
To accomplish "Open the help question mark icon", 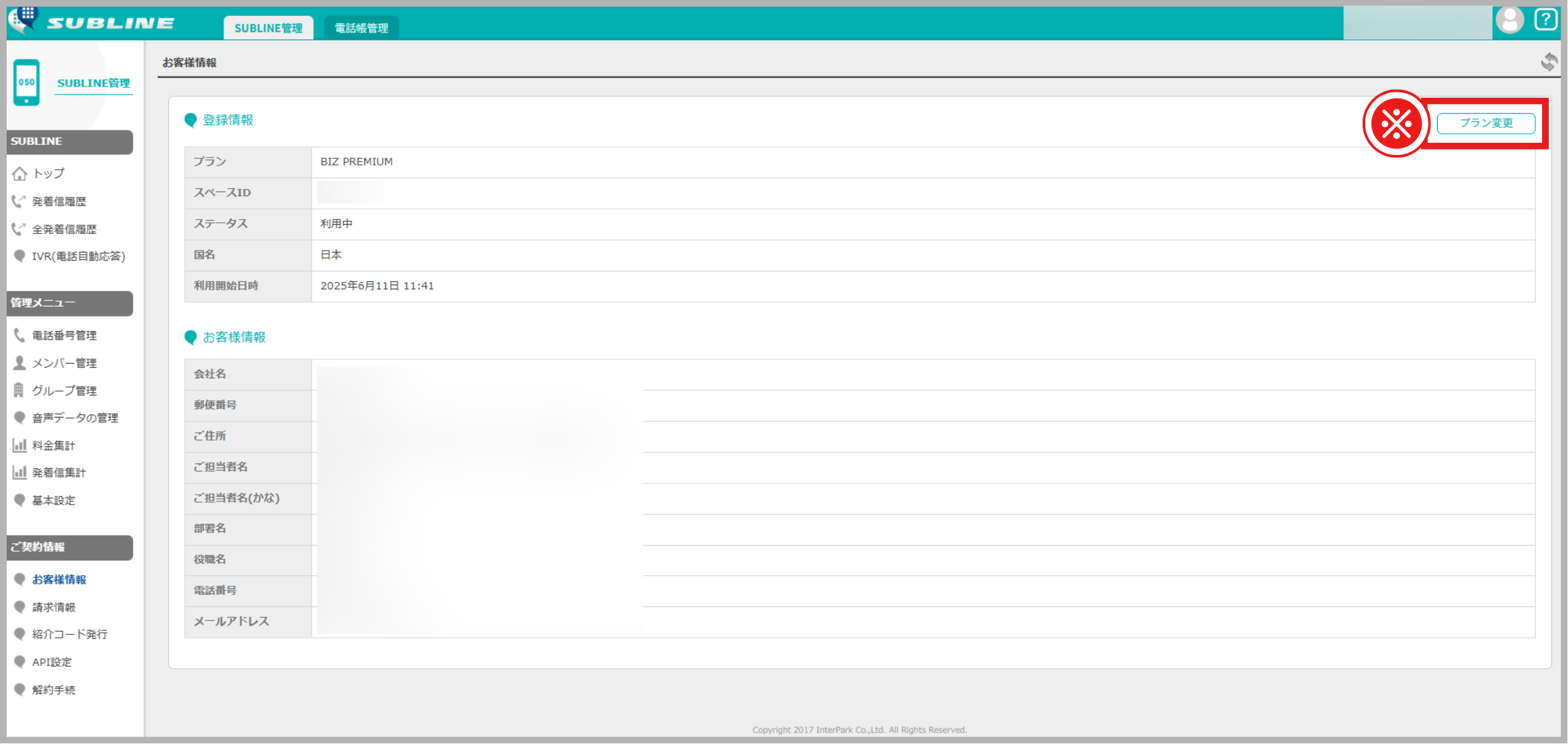I will click(1545, 20).
